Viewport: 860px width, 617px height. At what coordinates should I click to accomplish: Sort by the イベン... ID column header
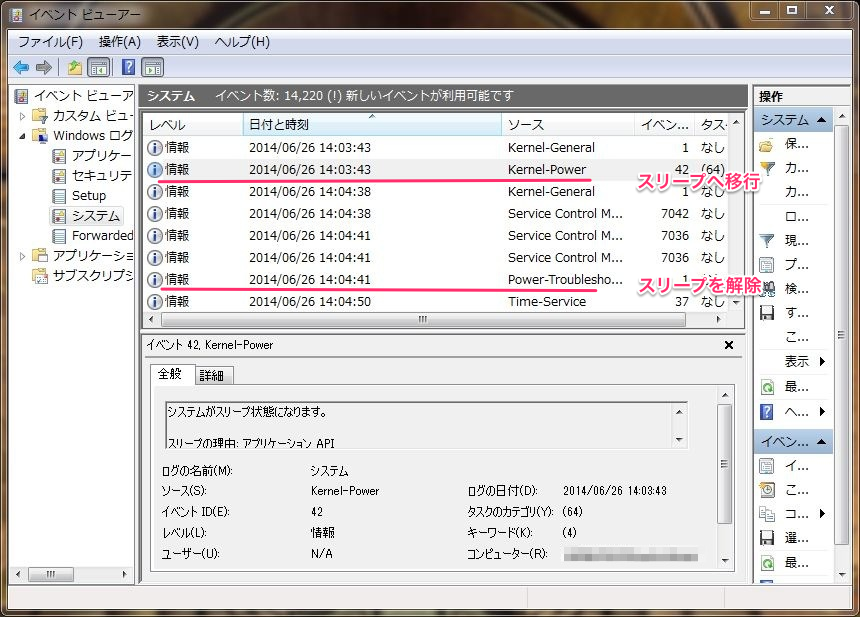point(665,124)
